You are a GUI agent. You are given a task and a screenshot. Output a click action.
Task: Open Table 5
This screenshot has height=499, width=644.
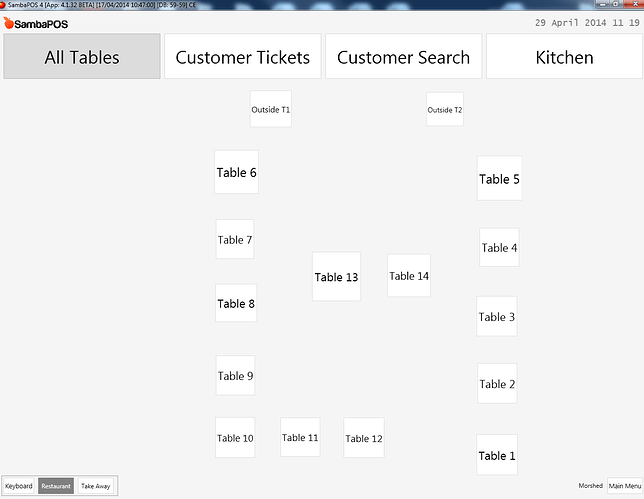pos(499,178)
